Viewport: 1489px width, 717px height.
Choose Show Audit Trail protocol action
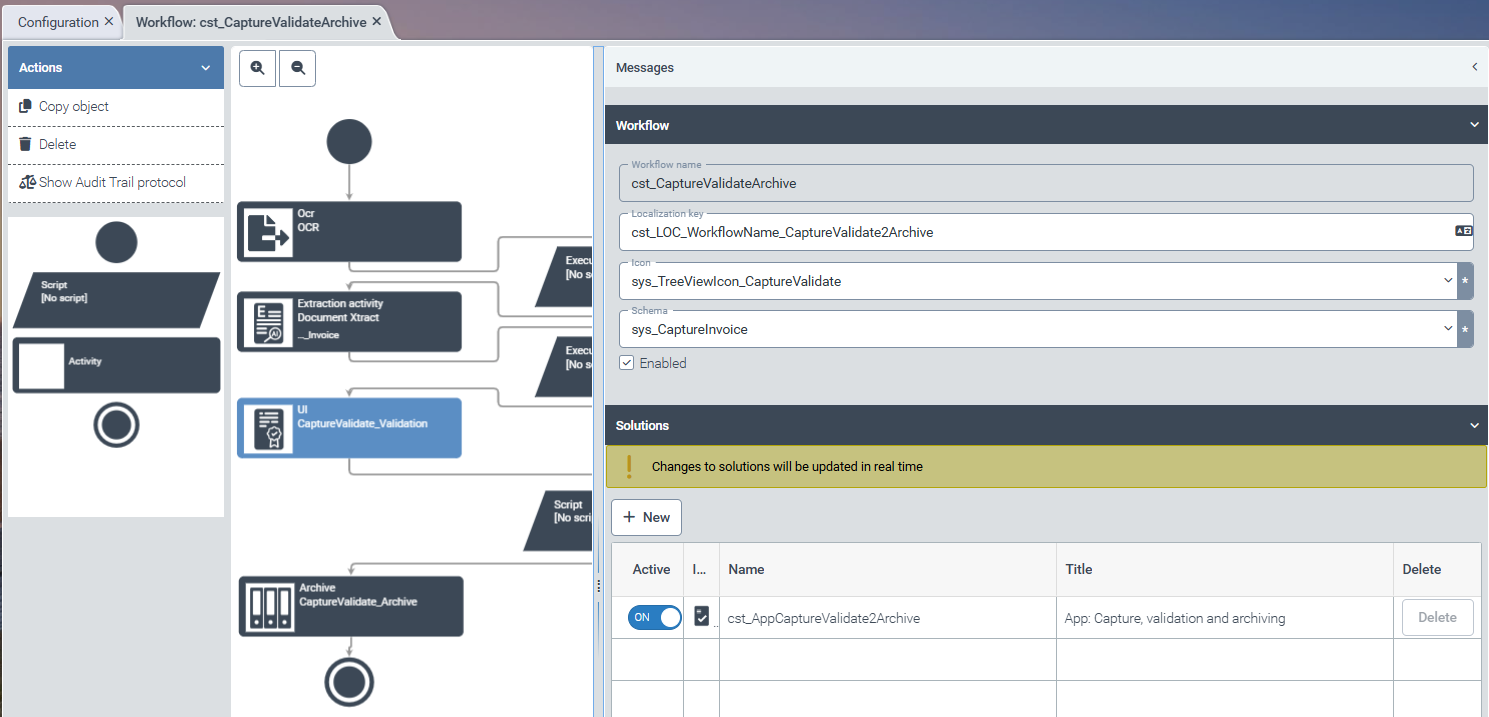112,182
